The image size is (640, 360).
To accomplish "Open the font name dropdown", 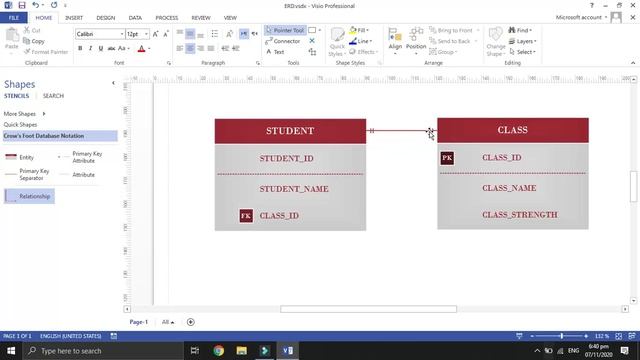I will coord(122,34).
